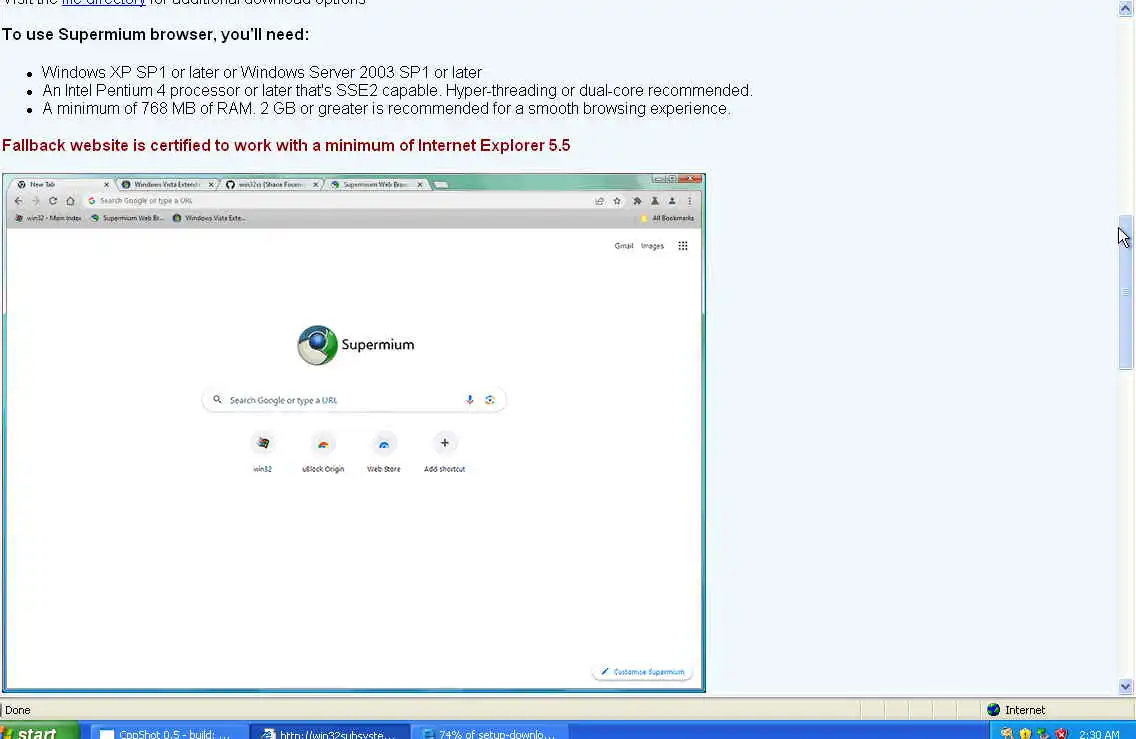
Task: Click the 'minimum of 768 MB of RAM' bullet
Action: (x=386, y=109)
